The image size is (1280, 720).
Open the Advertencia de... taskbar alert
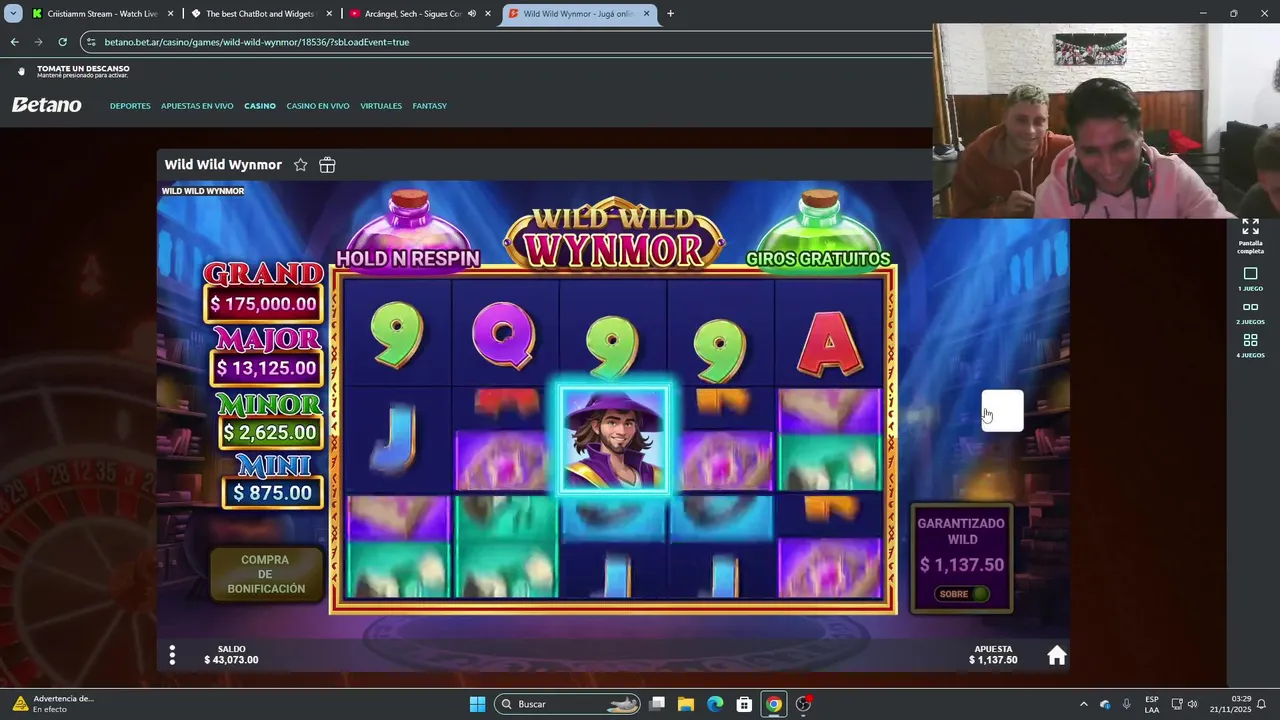(52, 704)
